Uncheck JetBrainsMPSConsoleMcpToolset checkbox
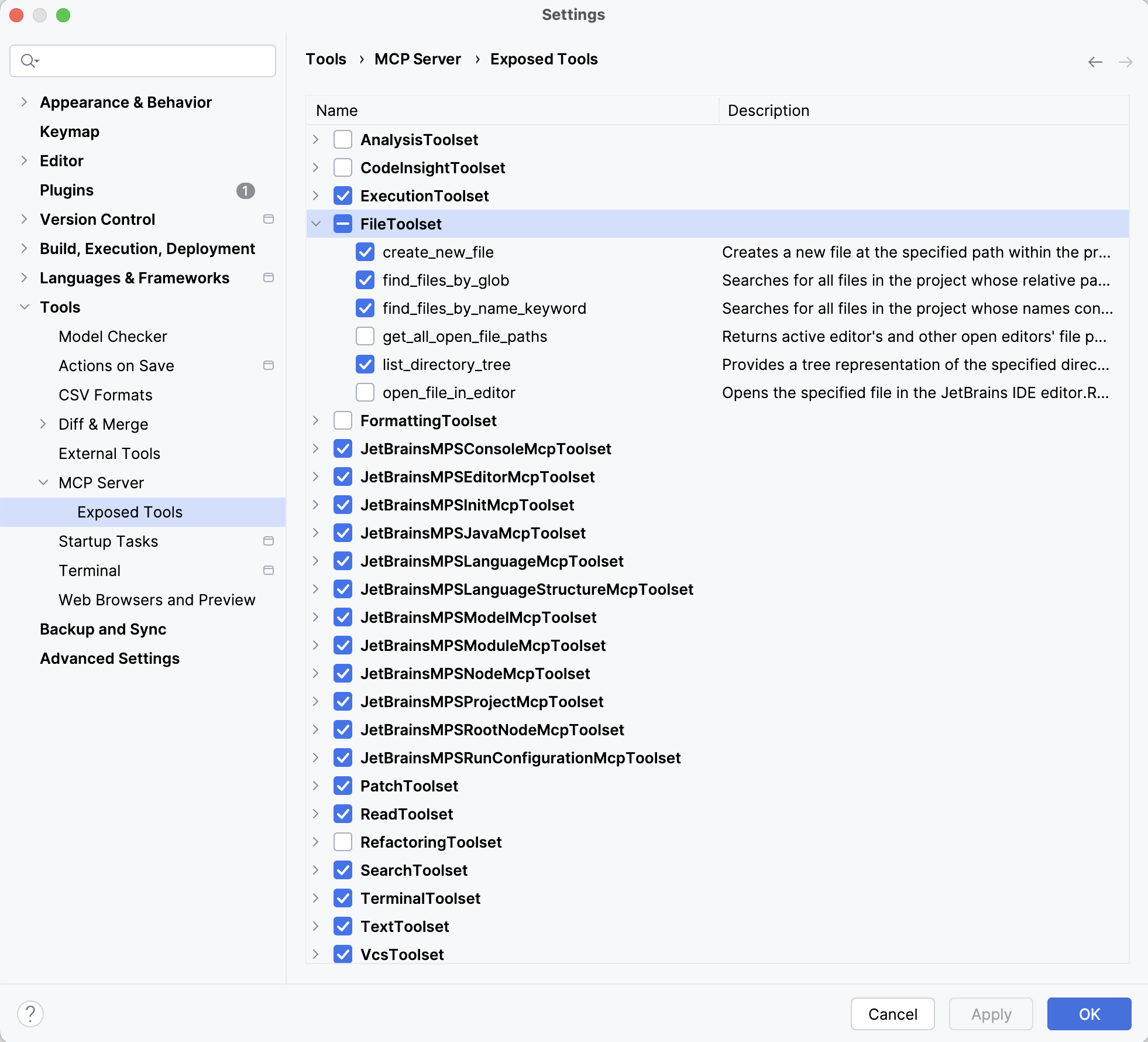 tap(343, 449)
